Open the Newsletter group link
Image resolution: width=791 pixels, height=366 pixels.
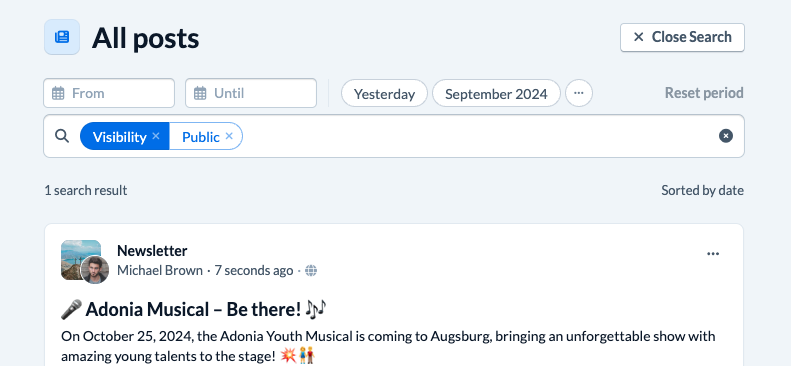pos(152,251)
